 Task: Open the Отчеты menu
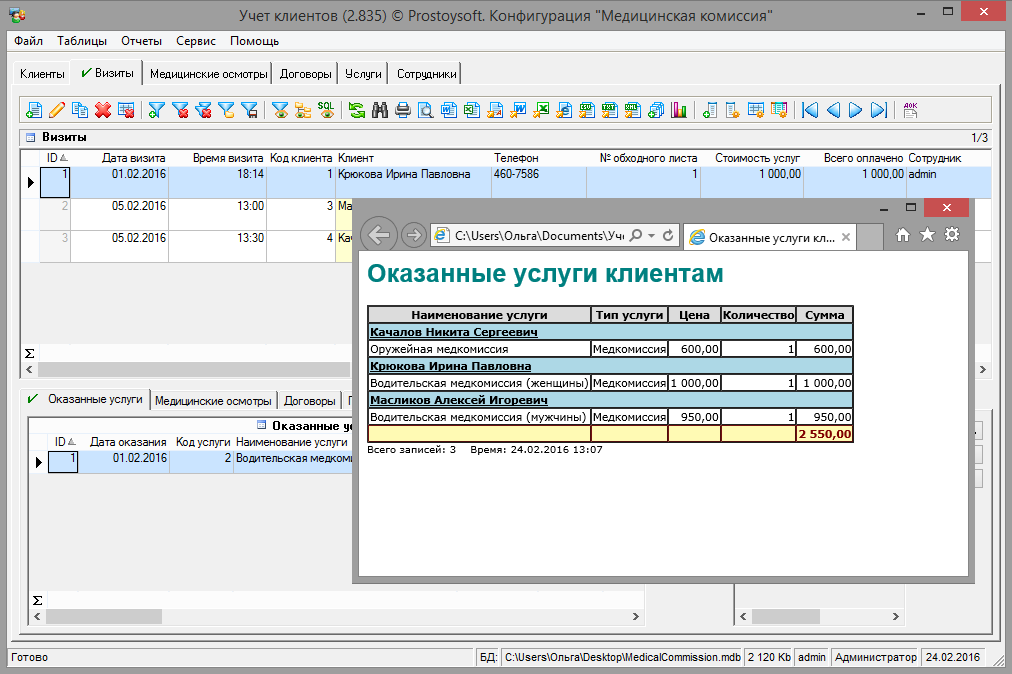(x=141, y=41)
